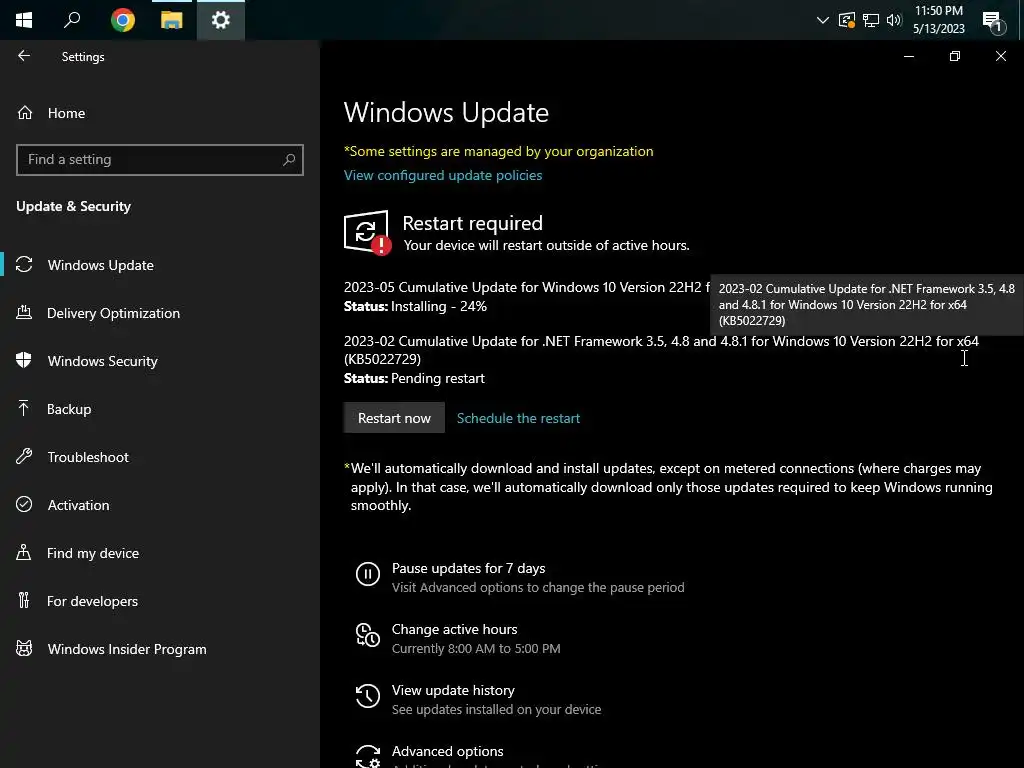
Task: Open the volume speaker tray icon
Action: pos(894,20)
